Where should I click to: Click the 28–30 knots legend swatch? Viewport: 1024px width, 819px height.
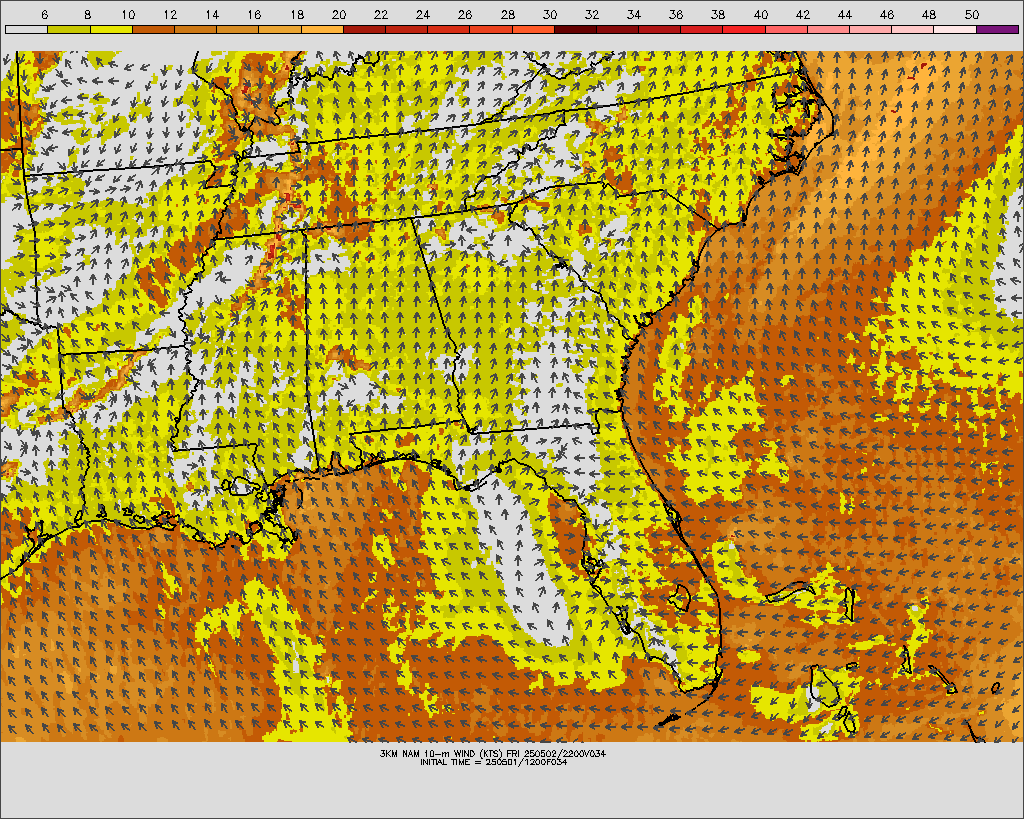(533, 29)
